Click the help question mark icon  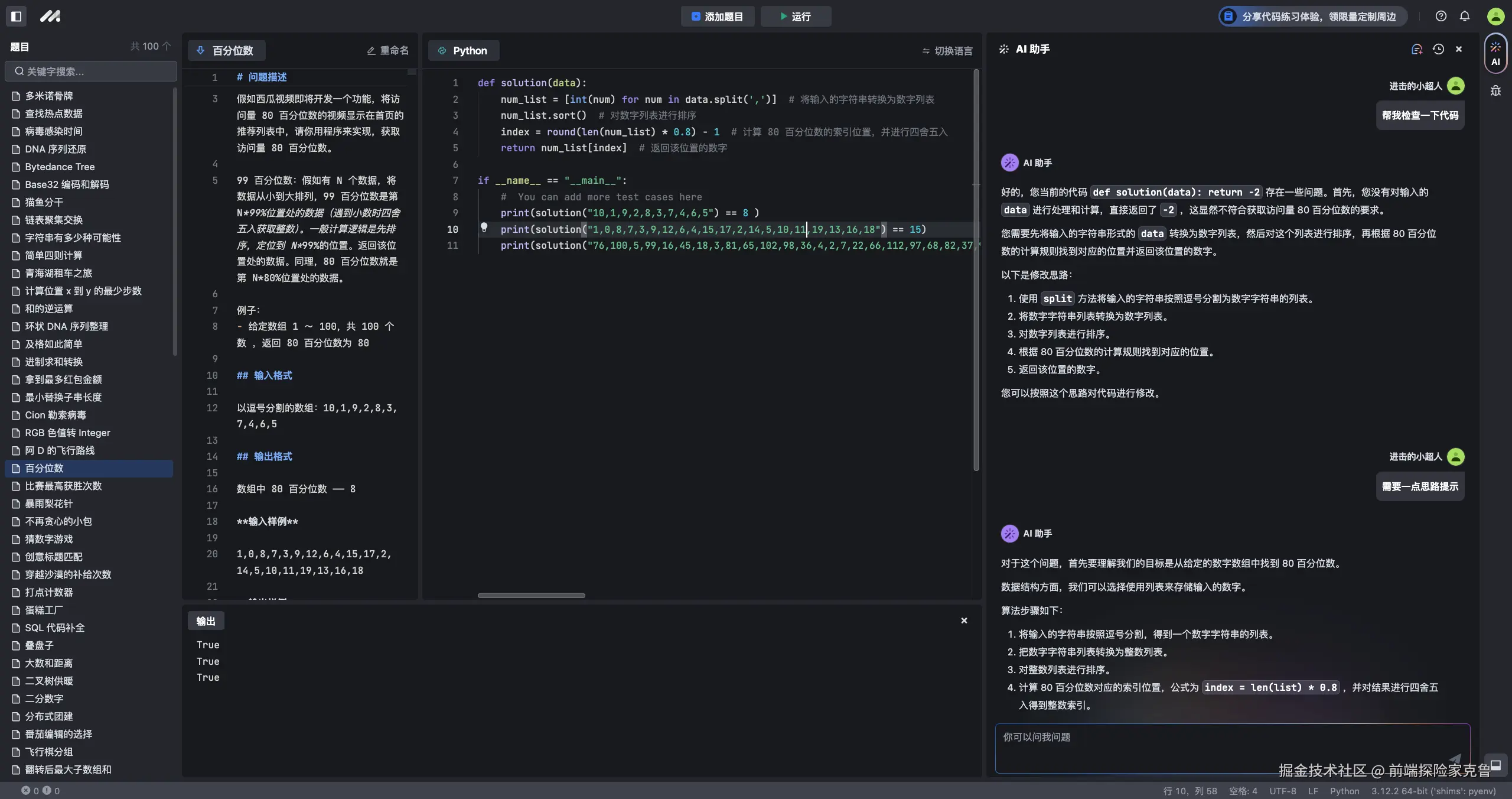pos(1441,16)
